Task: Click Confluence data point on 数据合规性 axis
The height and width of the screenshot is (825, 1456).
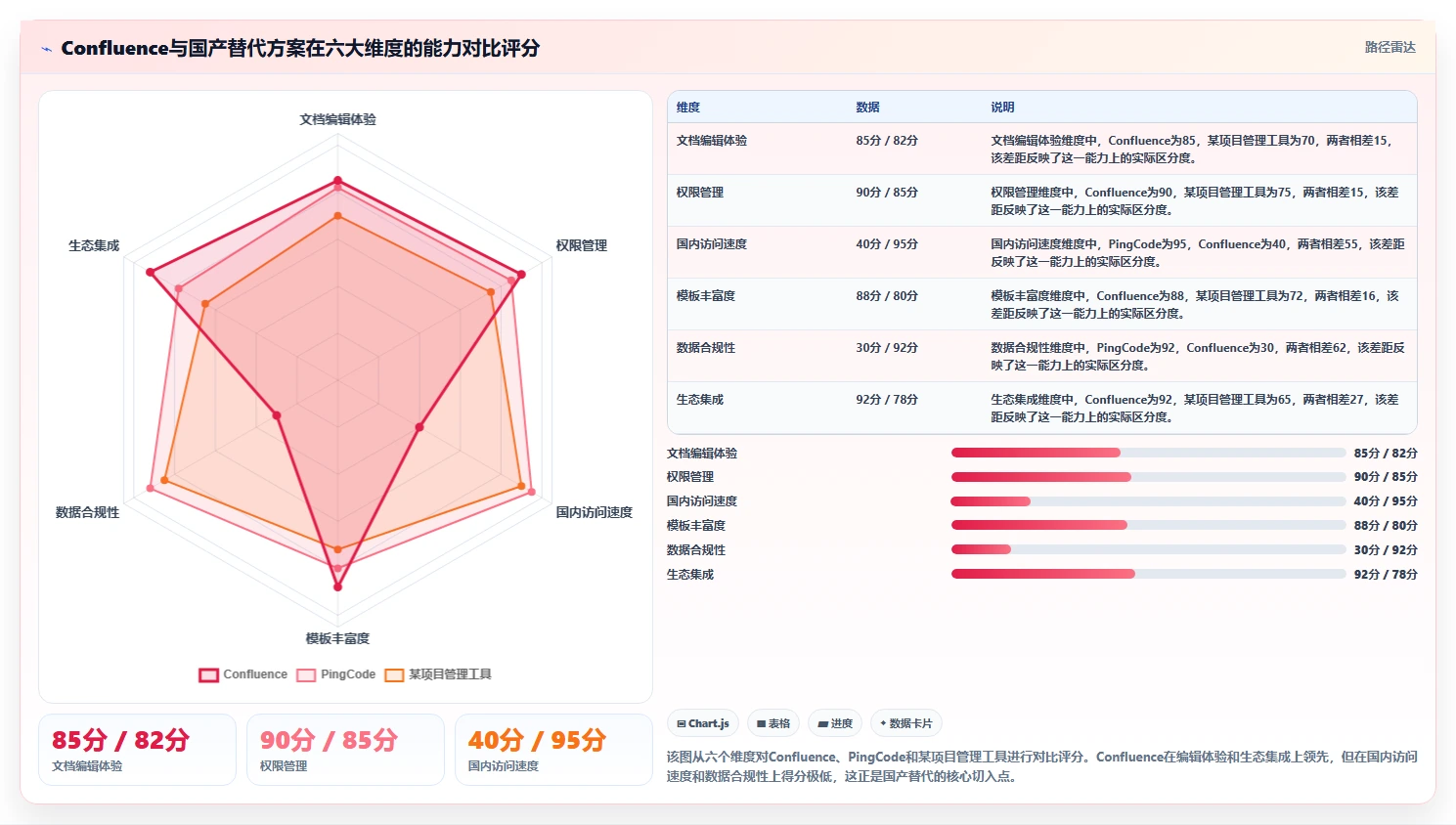Action: (x=277, y=415)
